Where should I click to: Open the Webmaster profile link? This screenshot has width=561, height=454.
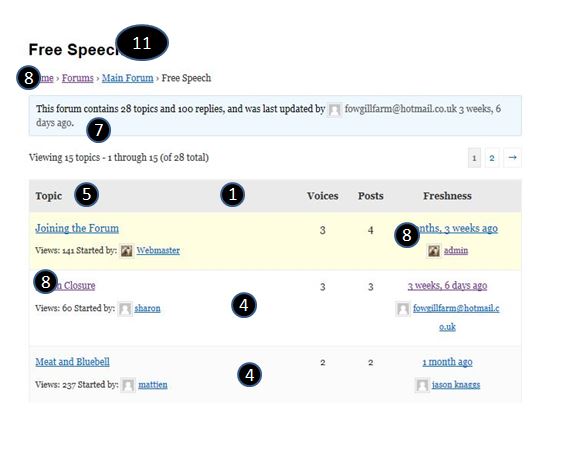pyautogui.click(x=158, y=250)
